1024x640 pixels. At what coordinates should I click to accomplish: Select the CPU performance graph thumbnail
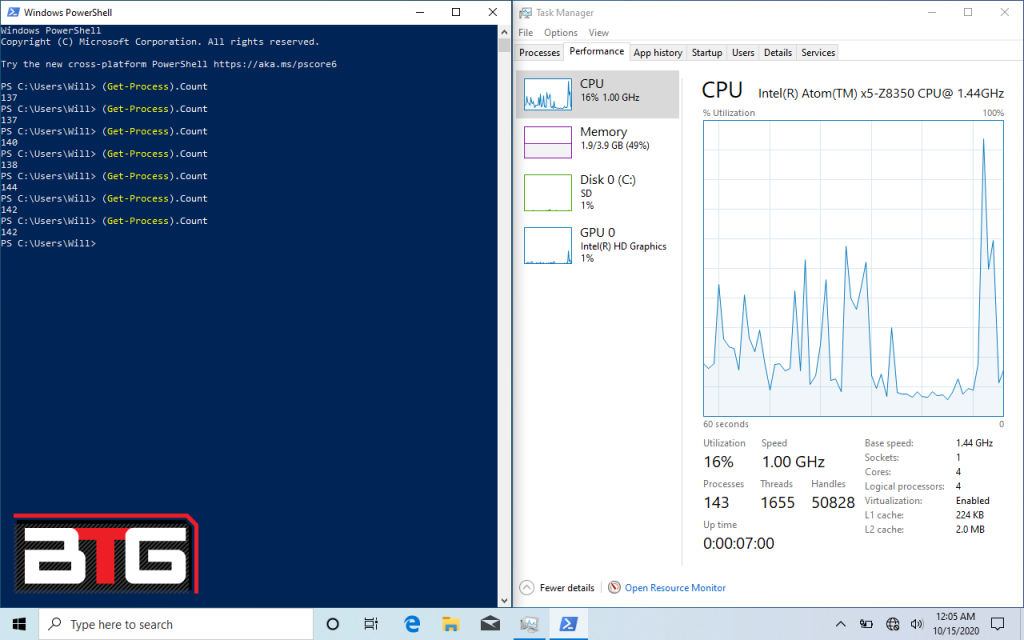point(548,95)
